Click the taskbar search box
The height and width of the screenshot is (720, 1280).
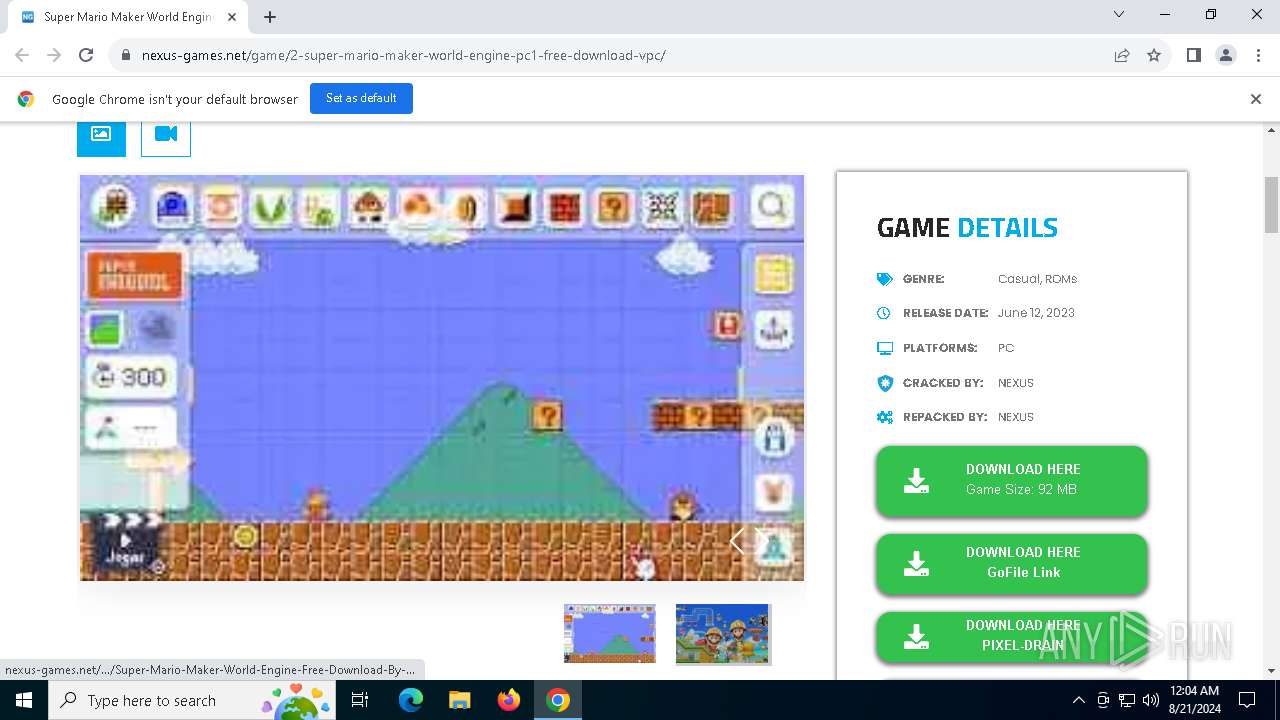[193, 700]
